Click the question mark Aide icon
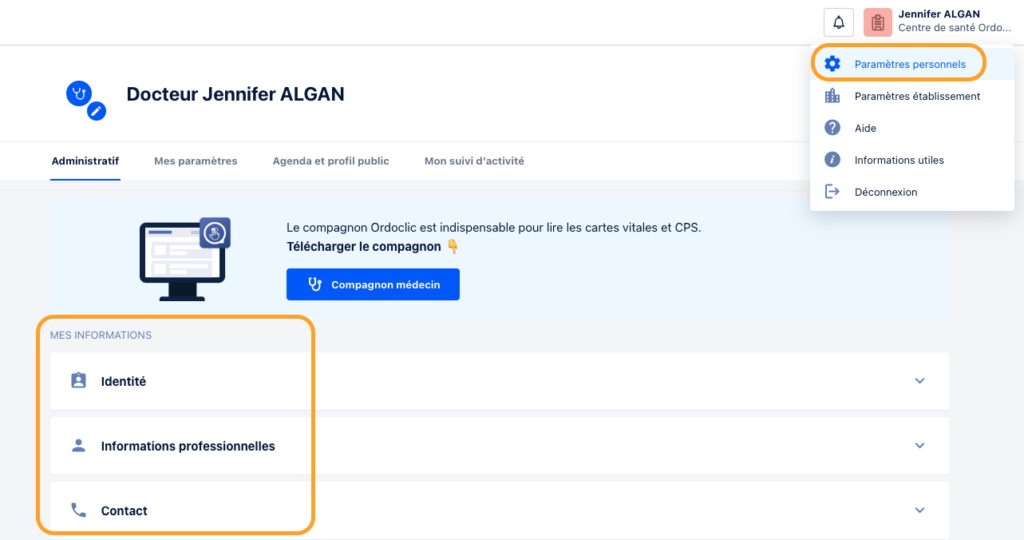This screenshot has height=540, width=1024. [832, 128]
